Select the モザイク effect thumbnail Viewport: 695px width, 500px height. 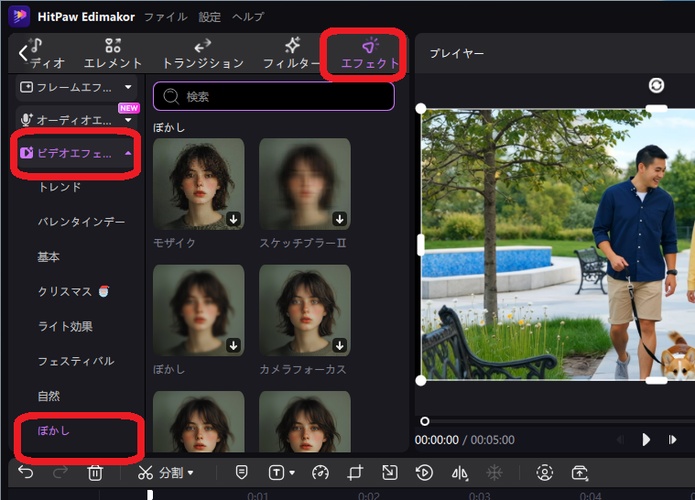(199, 184)
